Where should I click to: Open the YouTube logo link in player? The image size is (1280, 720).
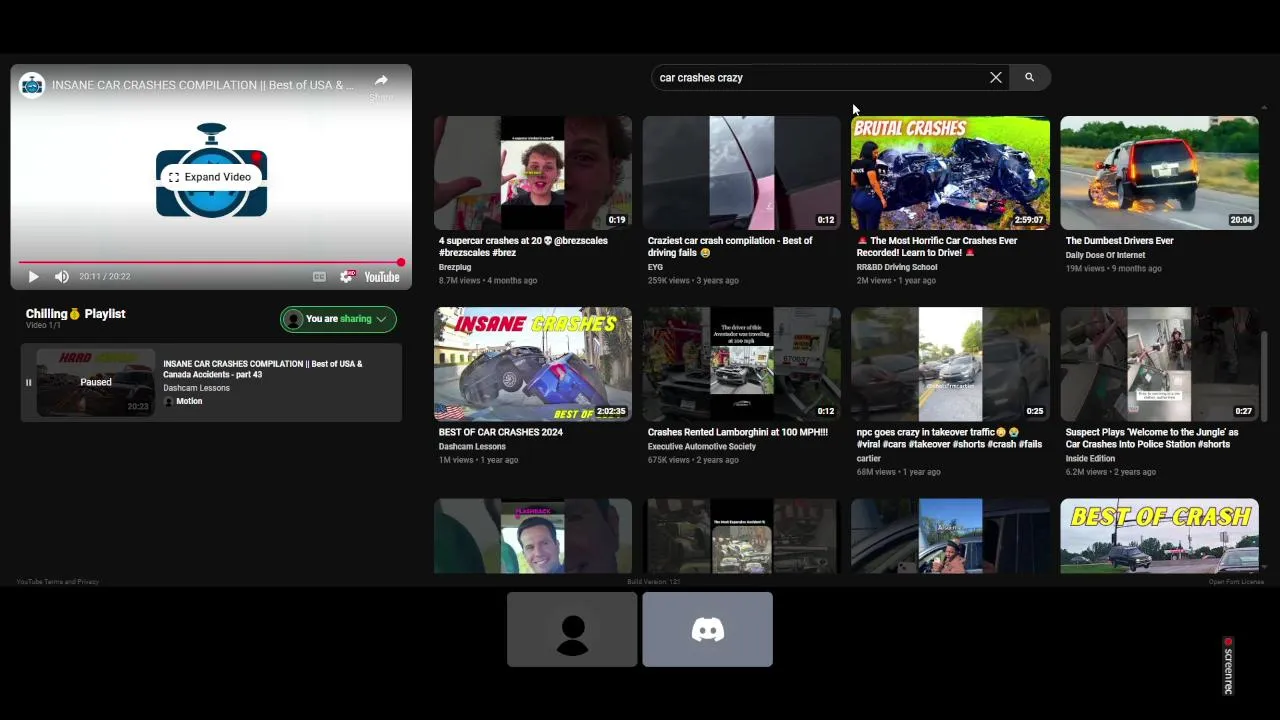pos(382,277)
